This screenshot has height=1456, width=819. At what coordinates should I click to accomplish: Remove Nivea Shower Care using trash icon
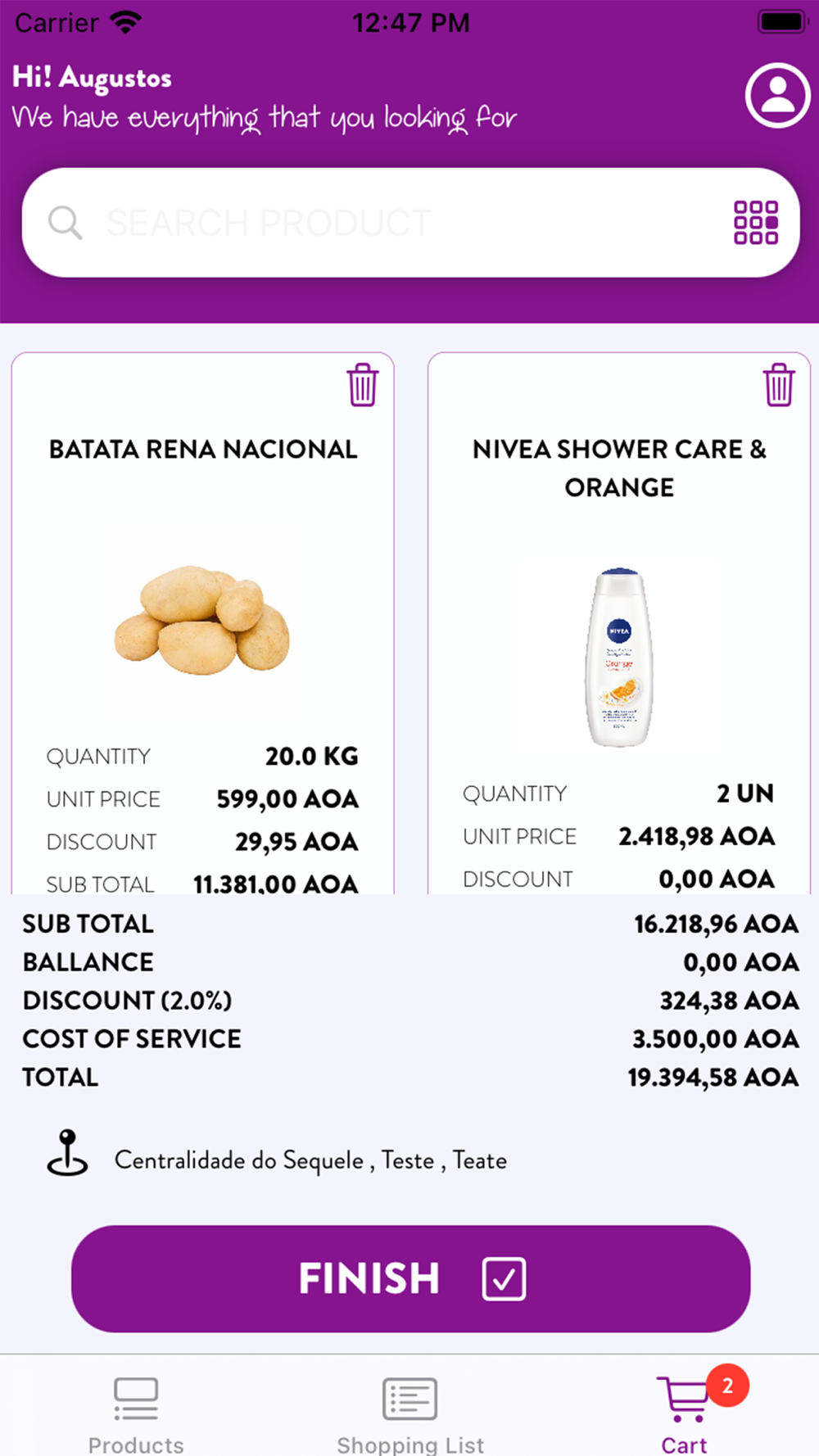[x=779, y=385]
